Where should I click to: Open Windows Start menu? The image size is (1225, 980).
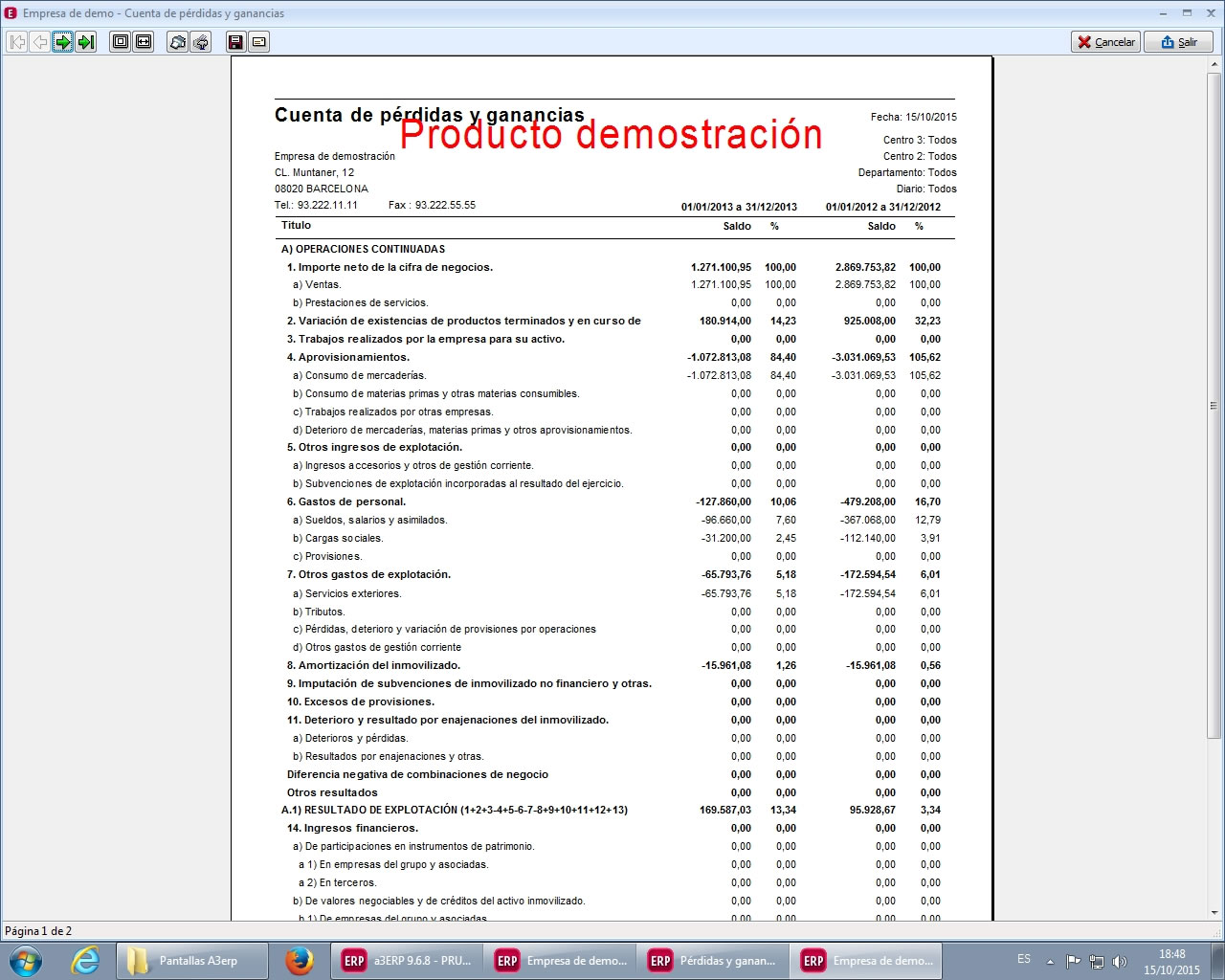click(25, 961)
